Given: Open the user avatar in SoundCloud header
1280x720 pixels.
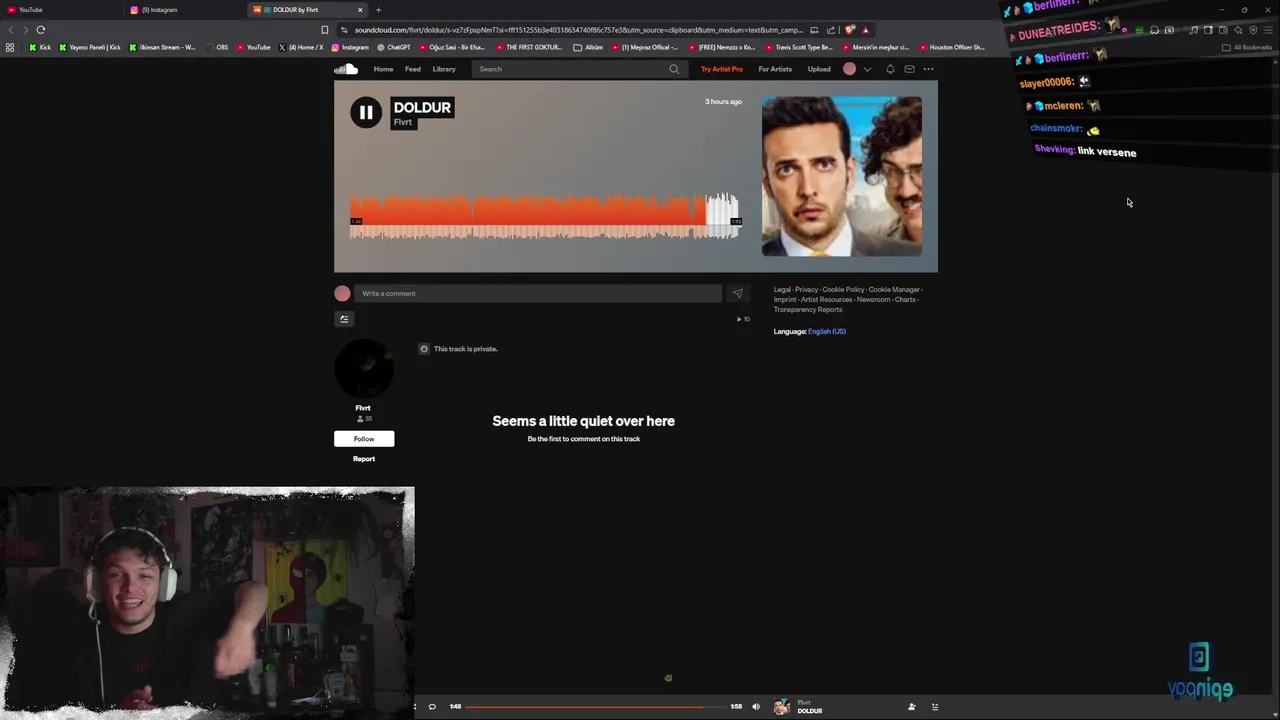Looking at the screenshot, I should click(850, 69).
